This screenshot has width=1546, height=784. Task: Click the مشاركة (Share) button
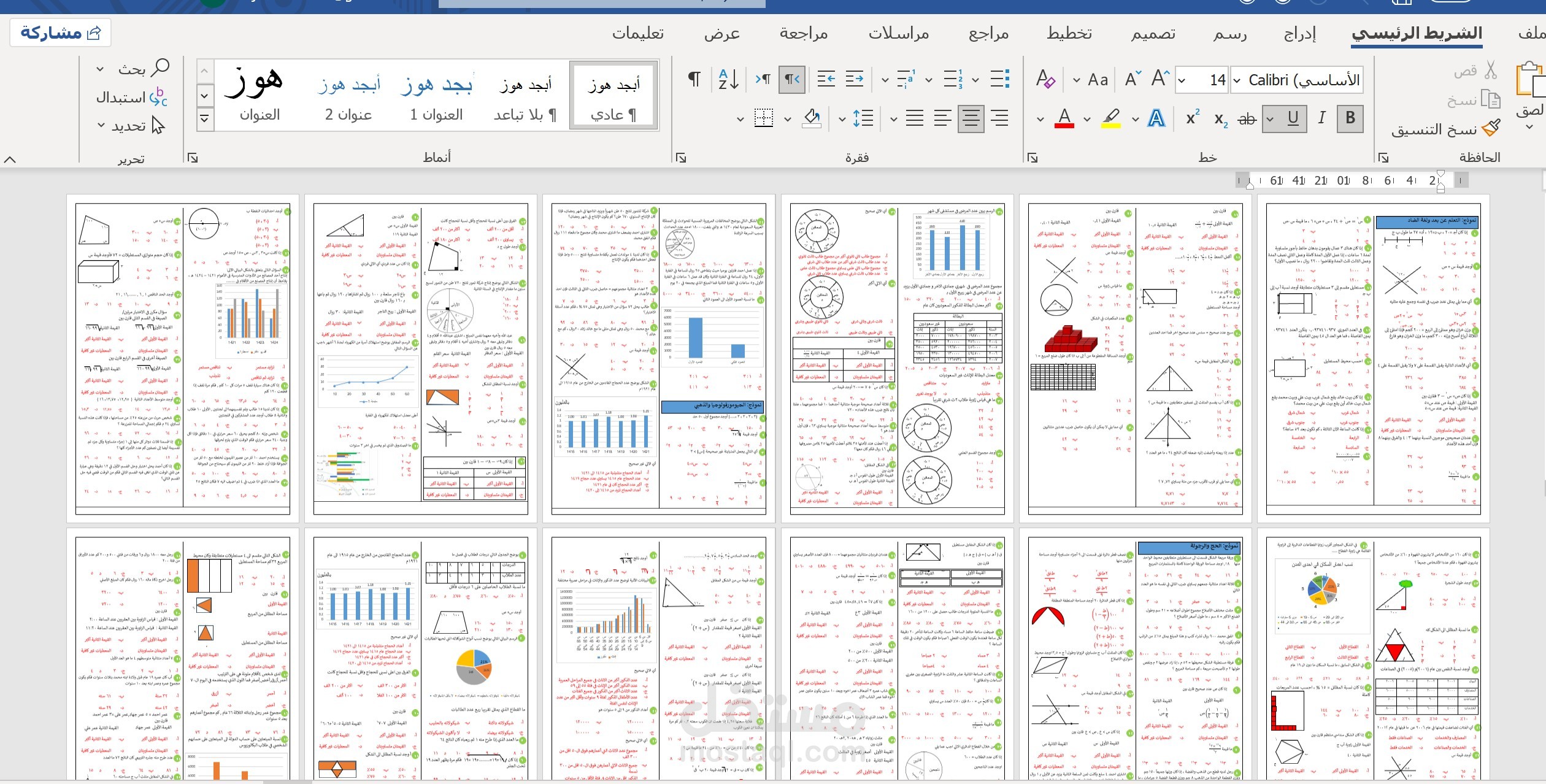60,33
